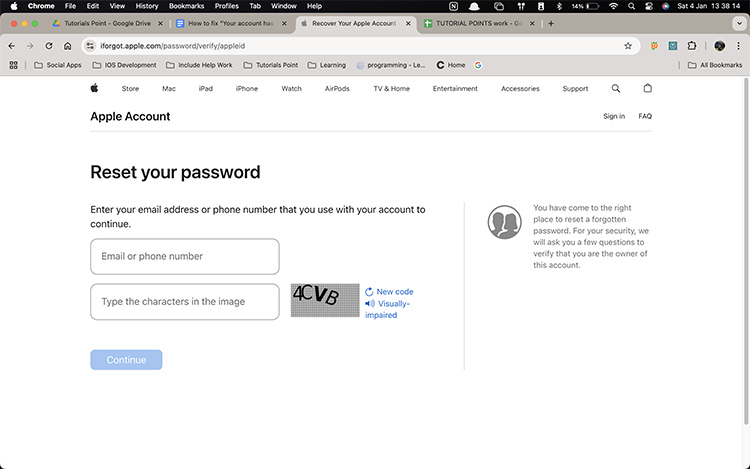Open Learning bookmark folder
750x469 pixels.
pyautogui.click(x=327, y=65)
